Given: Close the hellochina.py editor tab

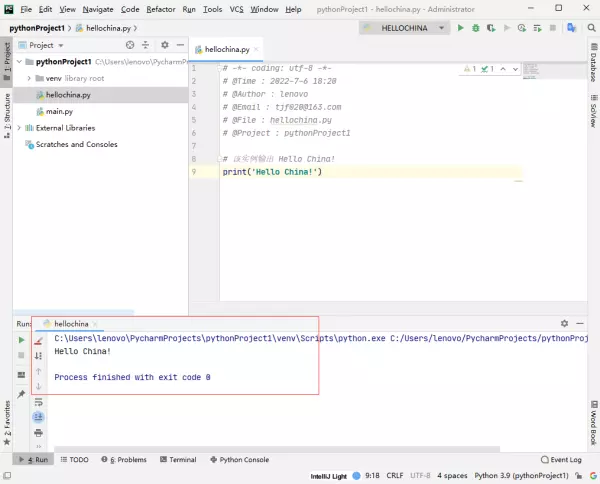Looking at the screenshot, I should click(256, 49).
